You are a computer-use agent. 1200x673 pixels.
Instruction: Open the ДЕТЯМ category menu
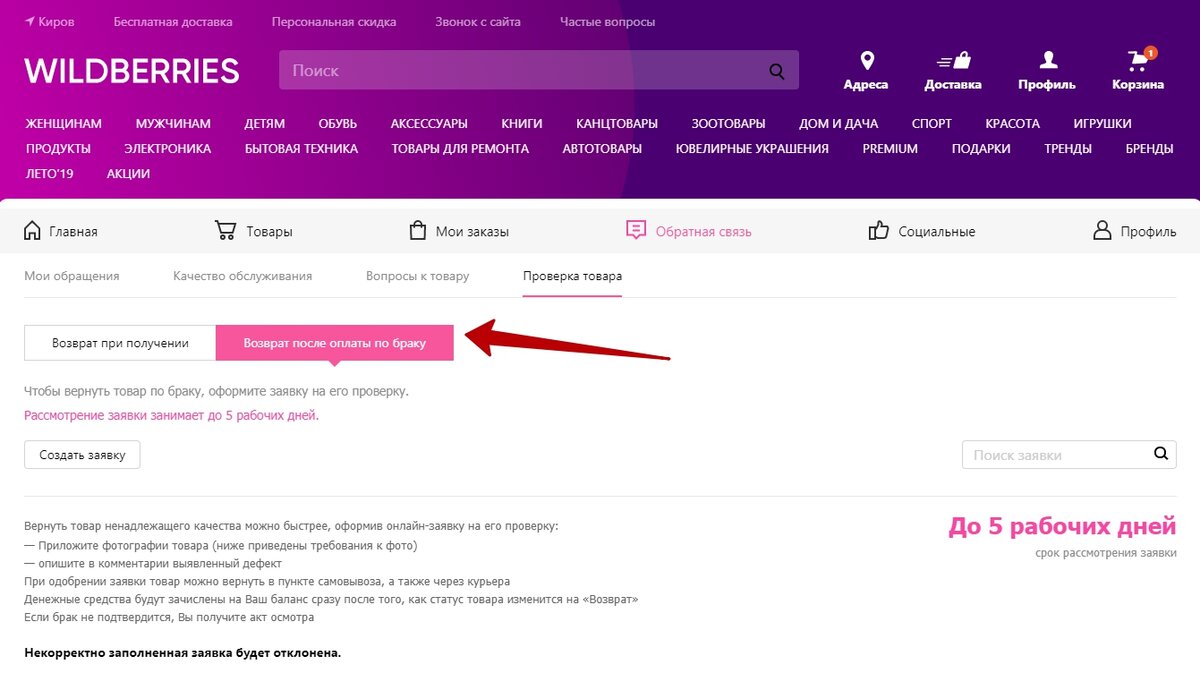tap(264, 124)
